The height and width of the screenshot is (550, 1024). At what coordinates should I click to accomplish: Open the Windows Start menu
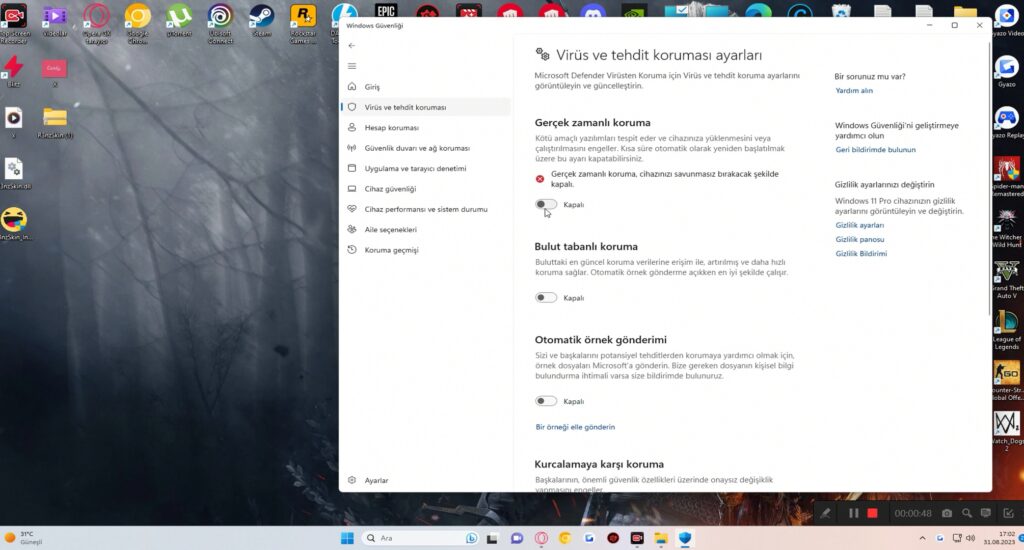click(347, 538)
